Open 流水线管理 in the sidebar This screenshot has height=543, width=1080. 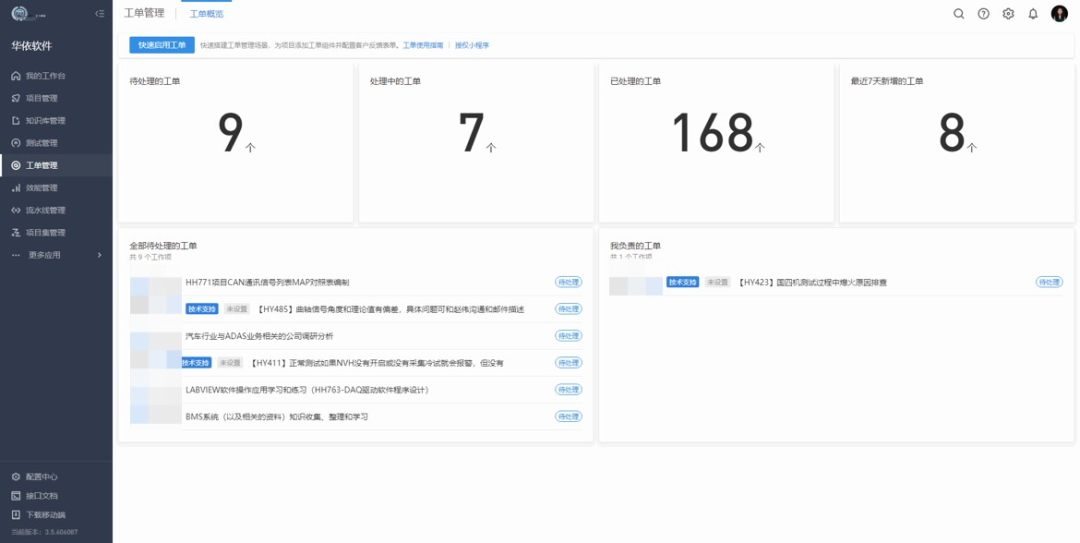45,211
